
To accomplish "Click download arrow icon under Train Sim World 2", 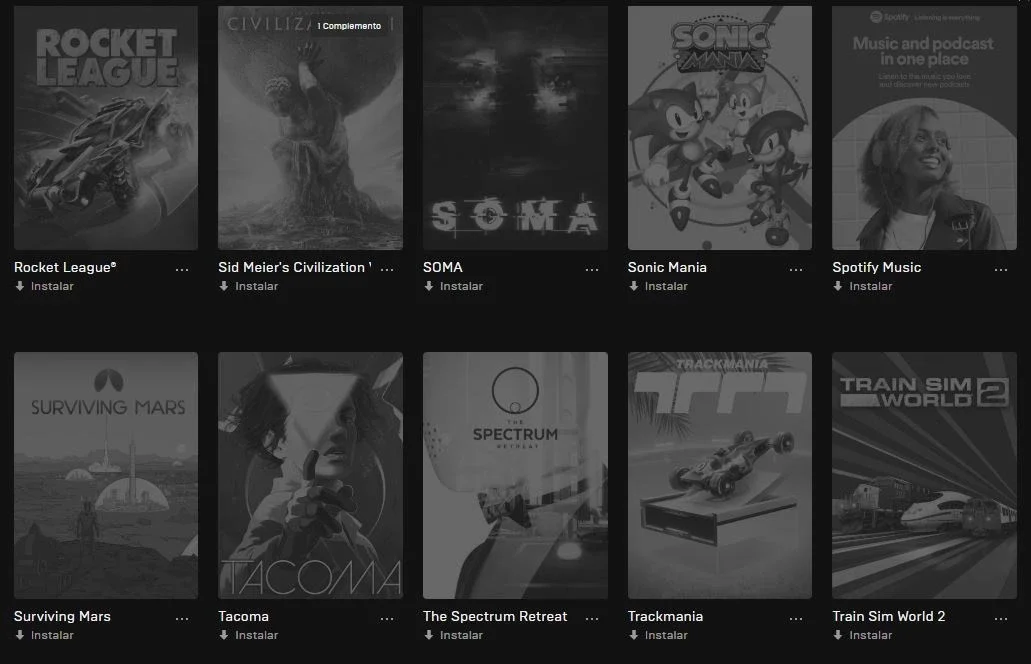I will click(x=838, y=635).
